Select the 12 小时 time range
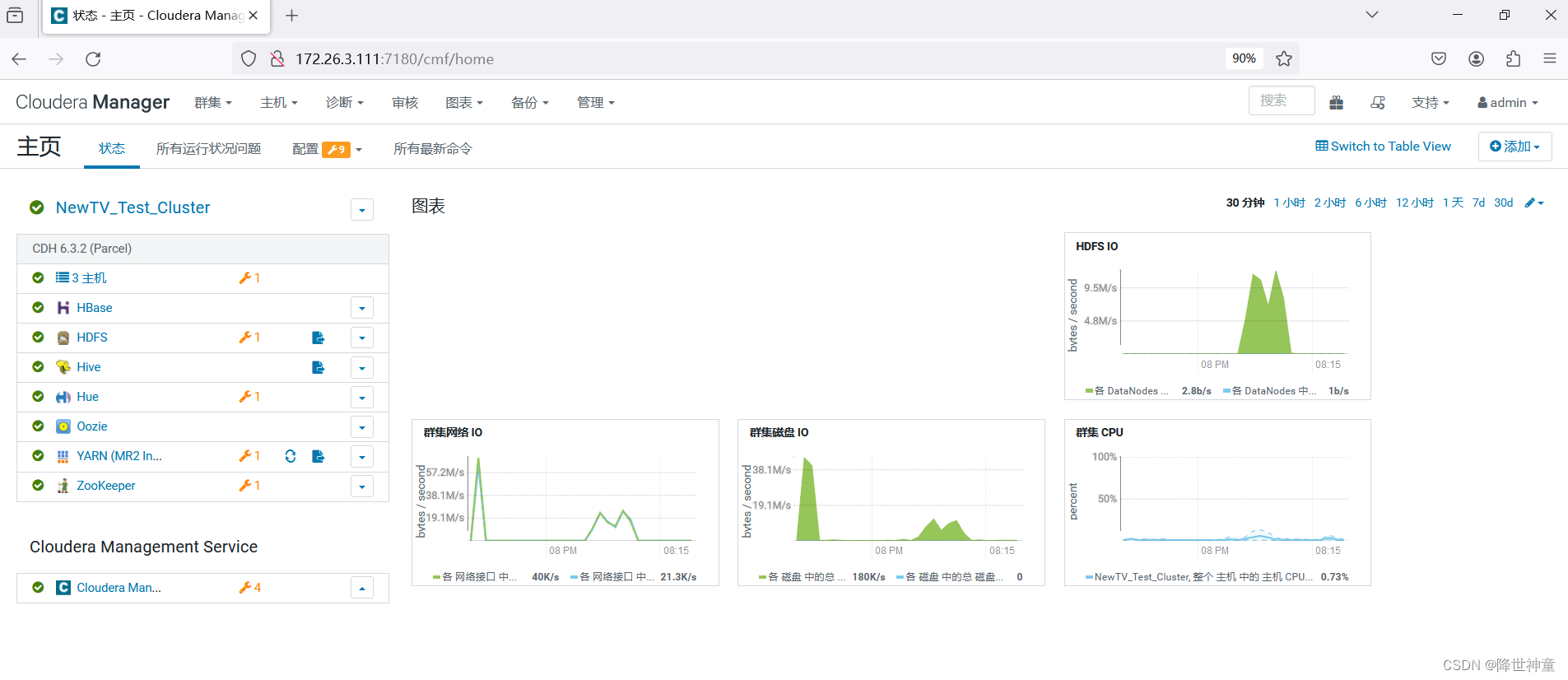The height and width of the screenshot is (680, 1568). [x=1414, y=203]
